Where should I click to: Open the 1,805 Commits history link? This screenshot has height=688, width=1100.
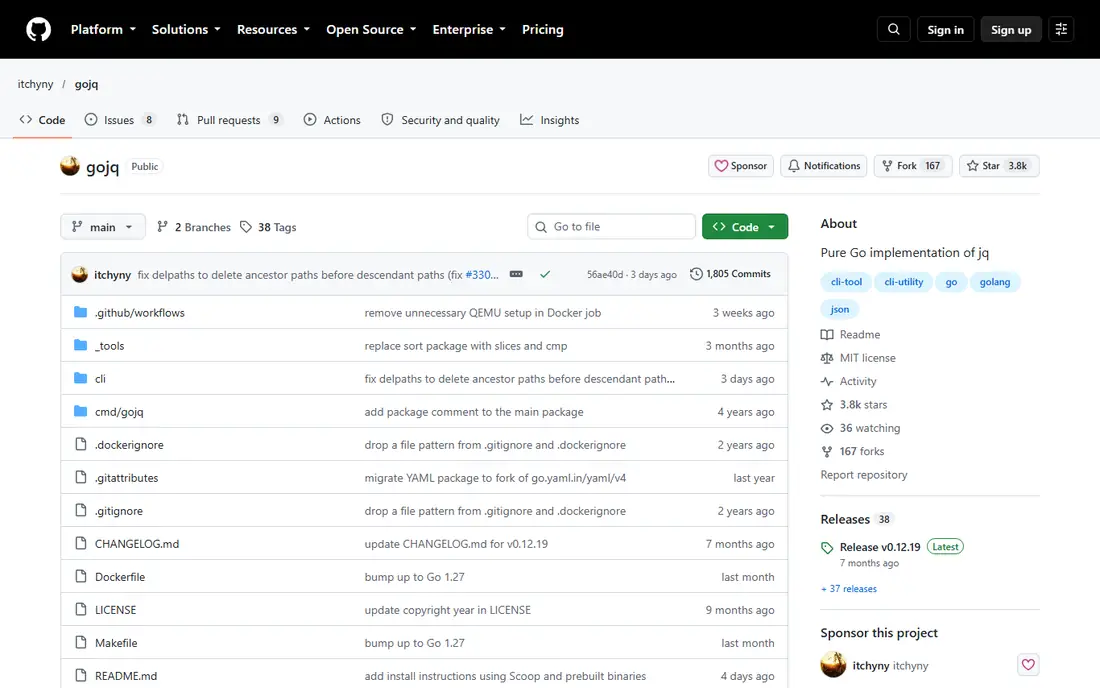click(730, 274)
